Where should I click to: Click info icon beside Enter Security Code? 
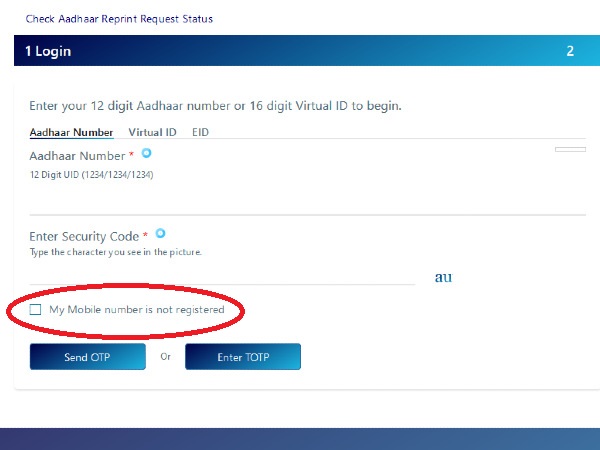pyautogui.click(x=161, y=233)
